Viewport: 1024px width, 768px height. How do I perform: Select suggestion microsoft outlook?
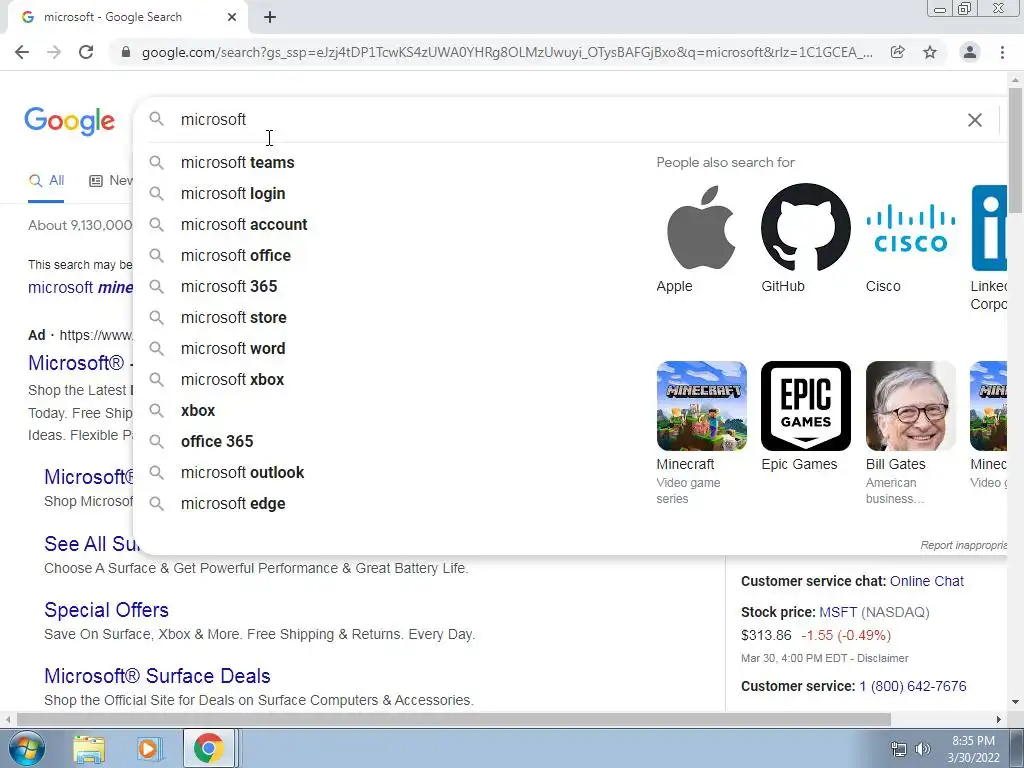(242, 473)
